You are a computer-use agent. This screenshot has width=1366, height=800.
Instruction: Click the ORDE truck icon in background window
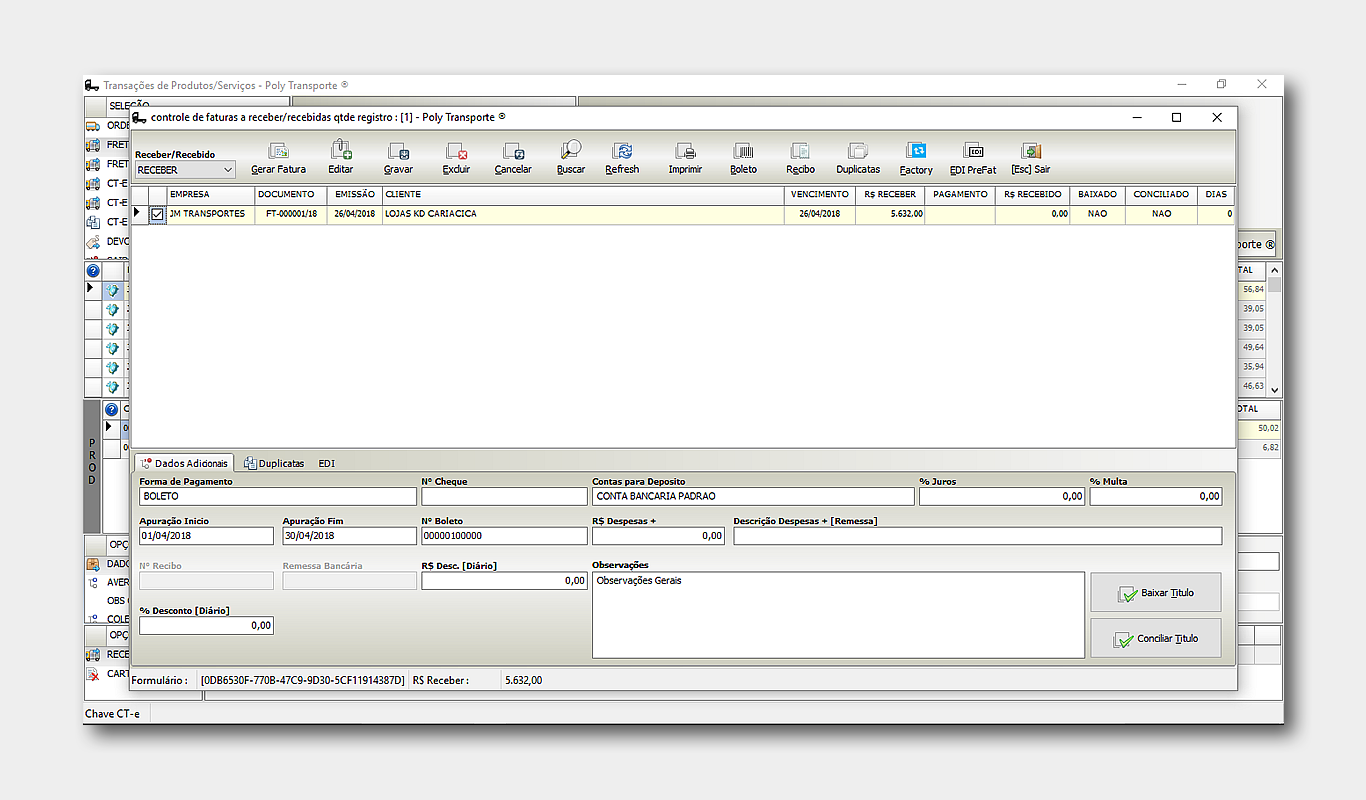(x=93, y=126)
